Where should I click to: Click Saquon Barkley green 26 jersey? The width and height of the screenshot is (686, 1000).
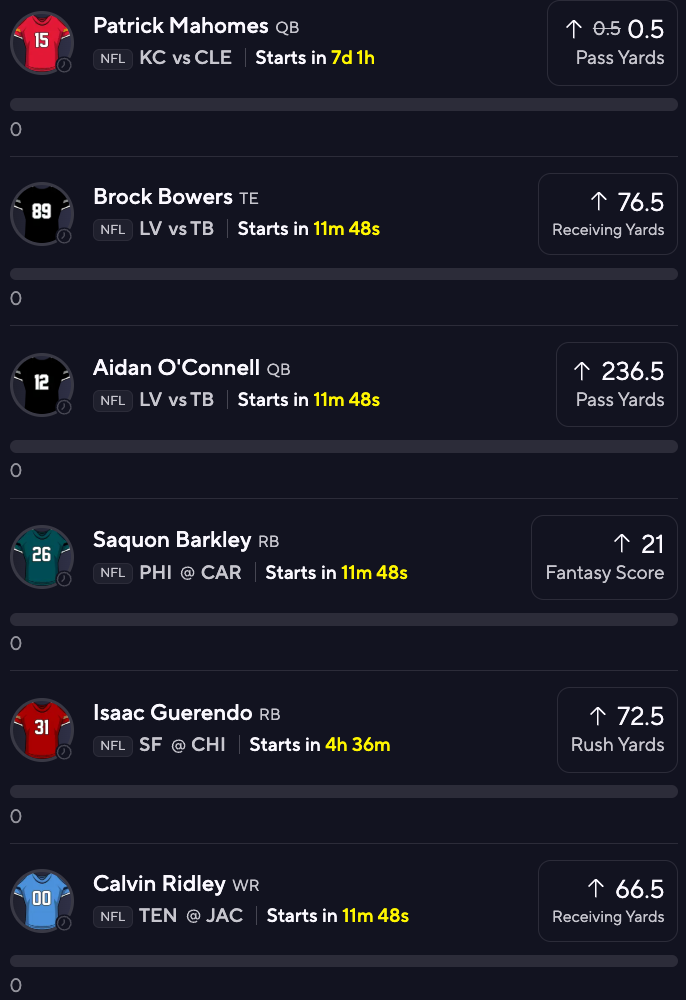click(x=42, y=557)
